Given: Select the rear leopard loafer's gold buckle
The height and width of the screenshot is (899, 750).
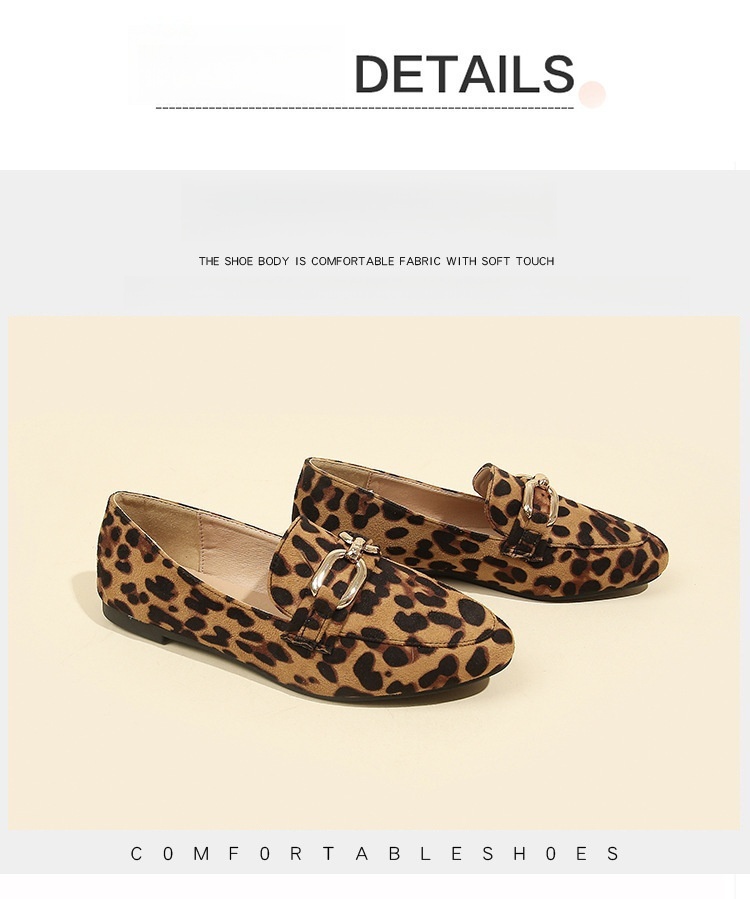Looking at the screenshot, I should click(x=539, y=498).
